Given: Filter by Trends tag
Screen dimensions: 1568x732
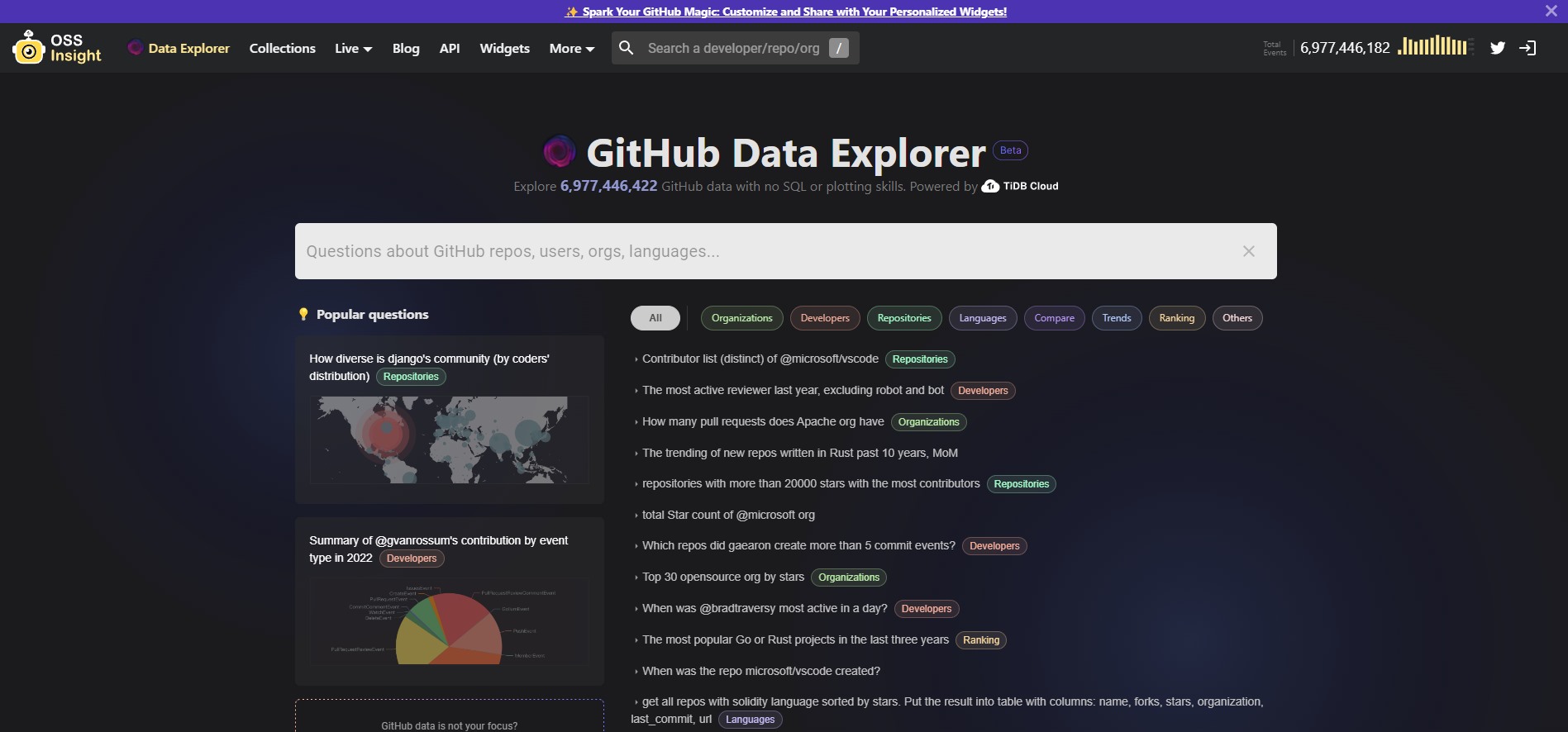Looking at the screenshot, I should [x=1117, y=318].
